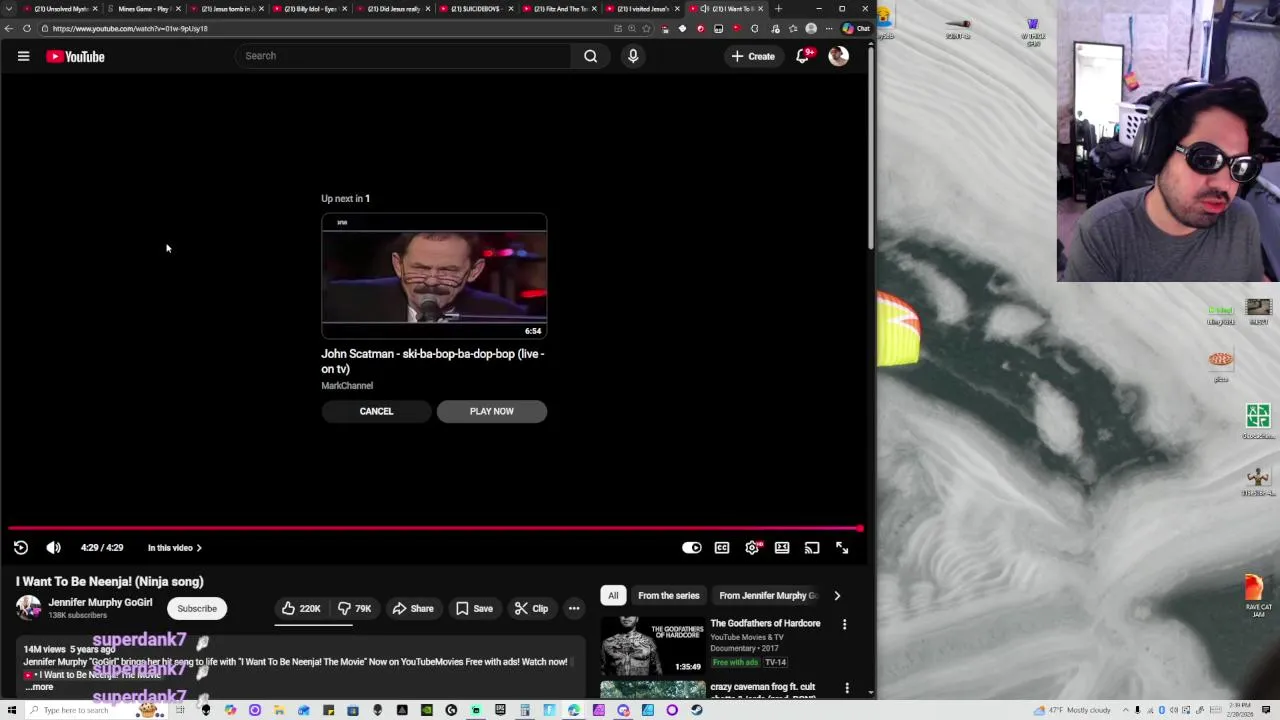Image resolution: width=1280 pixels, height=720 pixels.
Task: Cast video with play-on-TV icon
Action: [812, 547]
